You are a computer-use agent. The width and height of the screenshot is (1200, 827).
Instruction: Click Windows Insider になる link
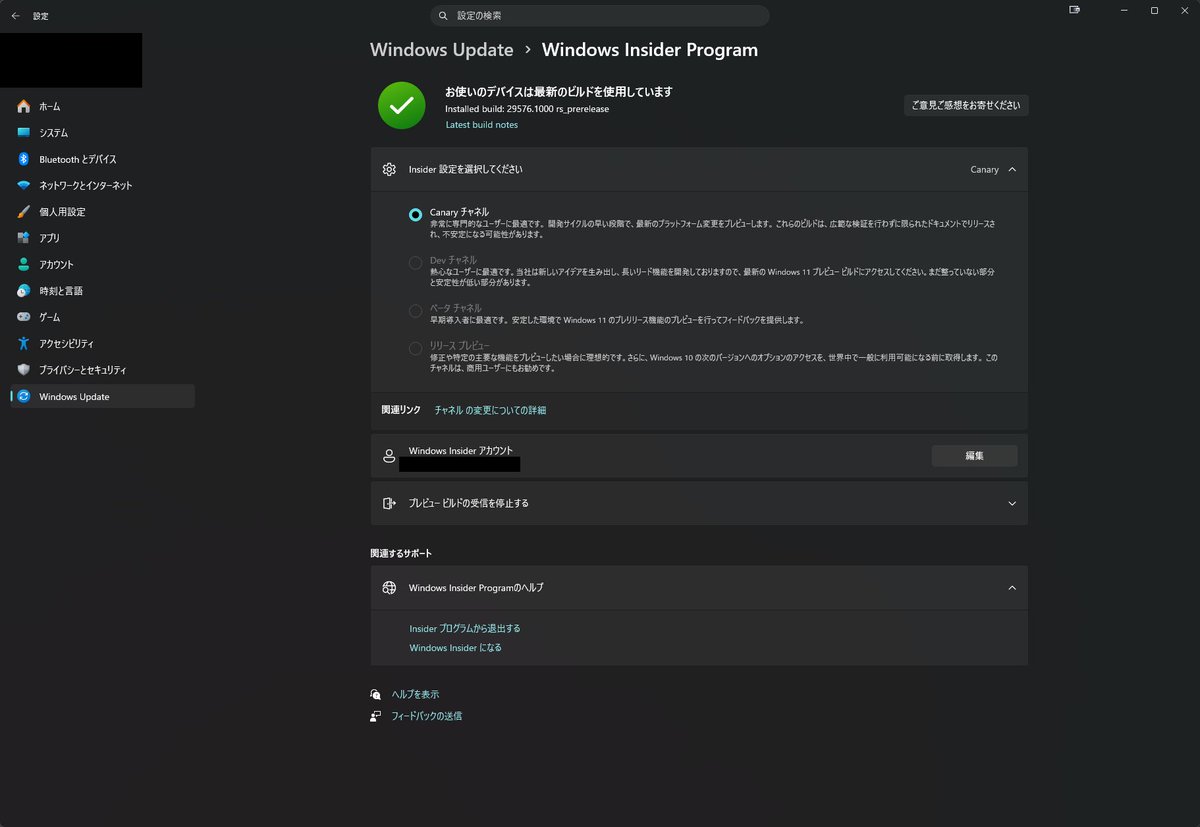455,648
